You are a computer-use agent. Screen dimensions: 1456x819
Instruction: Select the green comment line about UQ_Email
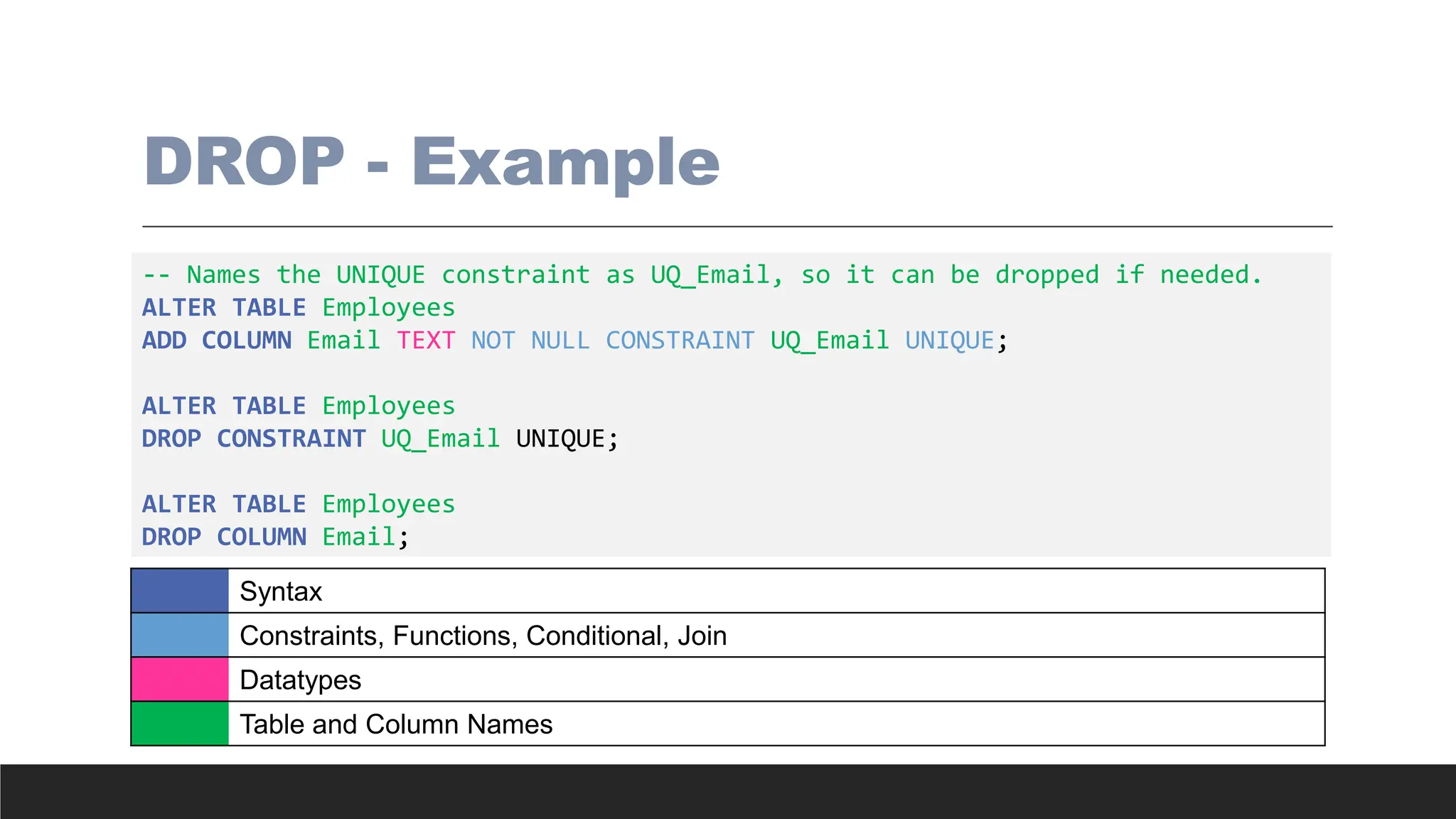pyautogui.click(x=702, y=275)
